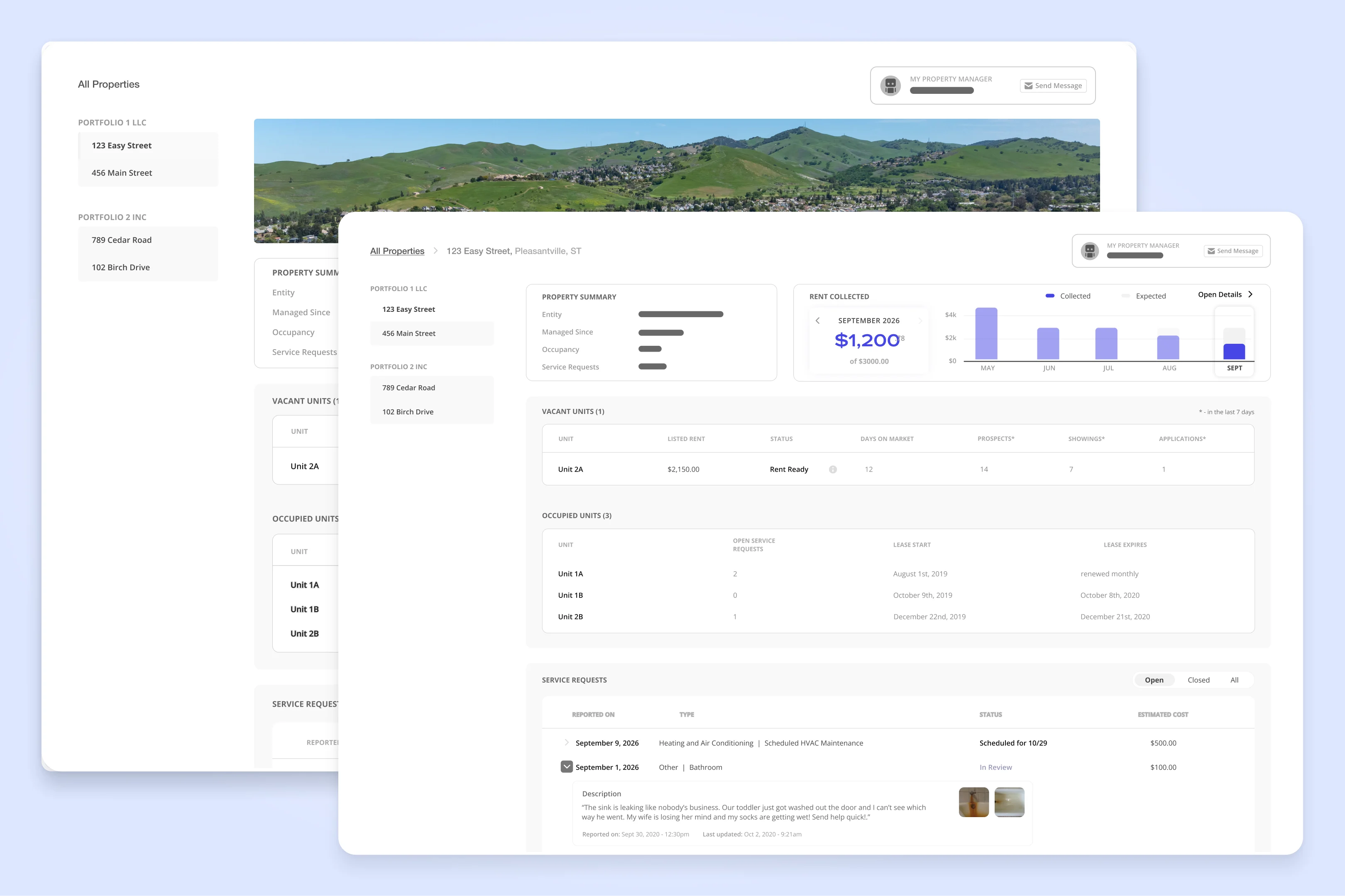Click Unit 2B in back window occupied units
The height and width of the screenshot is (896, 1345).
(305, 634)
